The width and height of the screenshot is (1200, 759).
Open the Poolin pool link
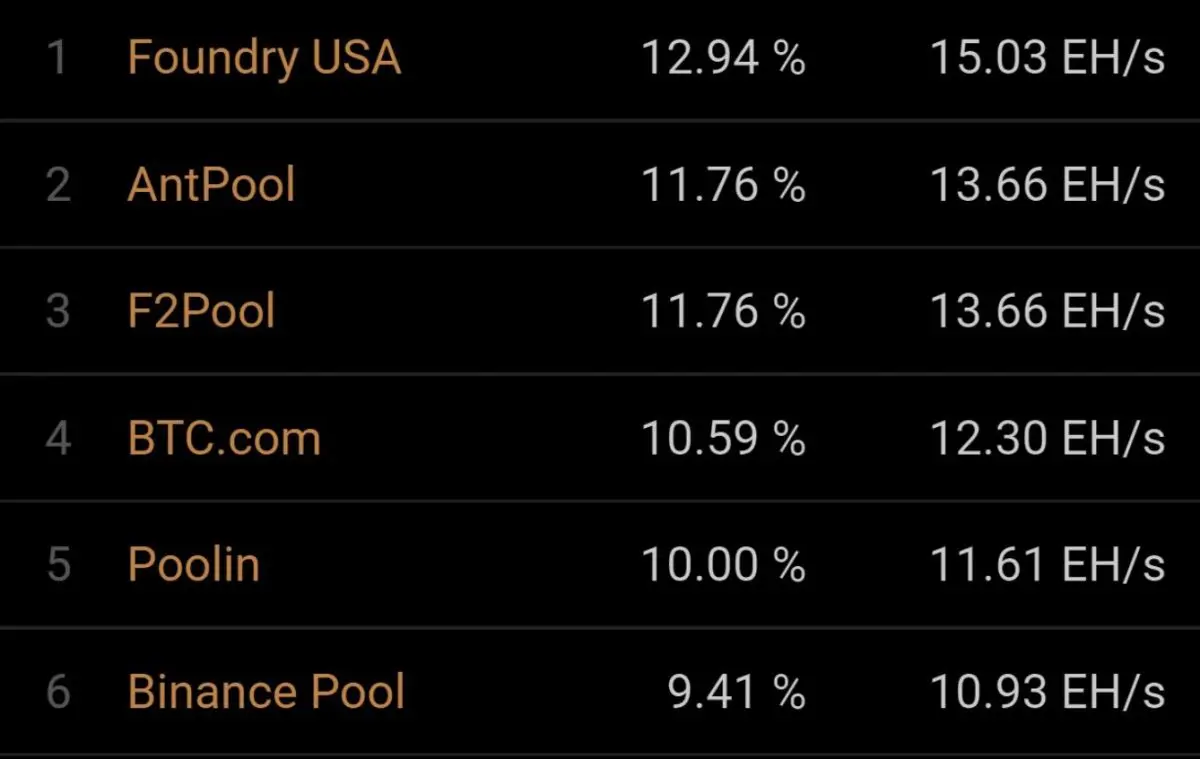[194, 565]
